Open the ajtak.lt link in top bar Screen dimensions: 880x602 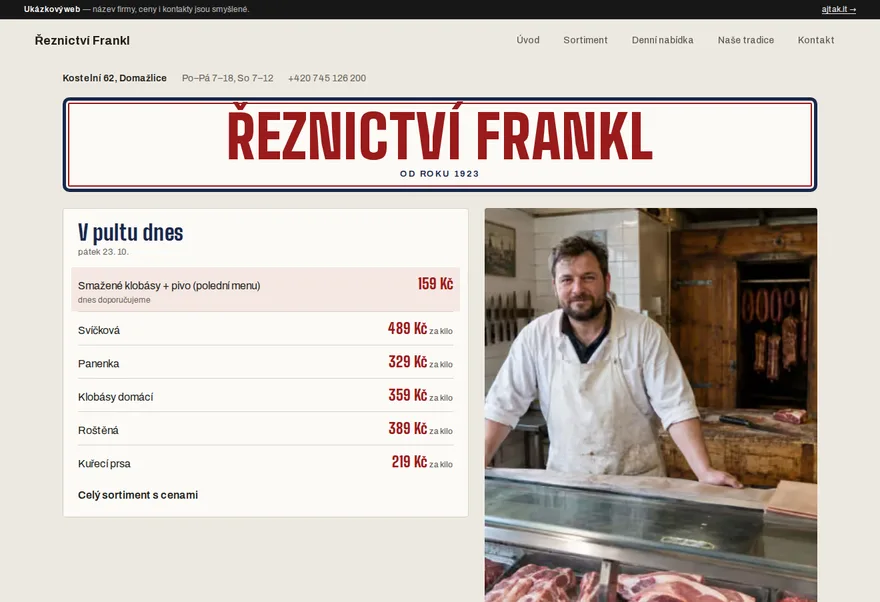click(838, 9)
